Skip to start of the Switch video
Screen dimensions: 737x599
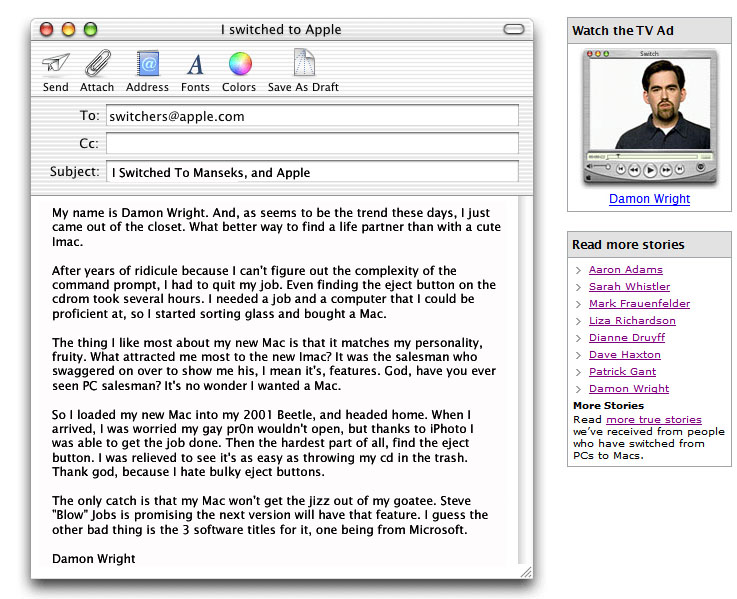[620, 168]
